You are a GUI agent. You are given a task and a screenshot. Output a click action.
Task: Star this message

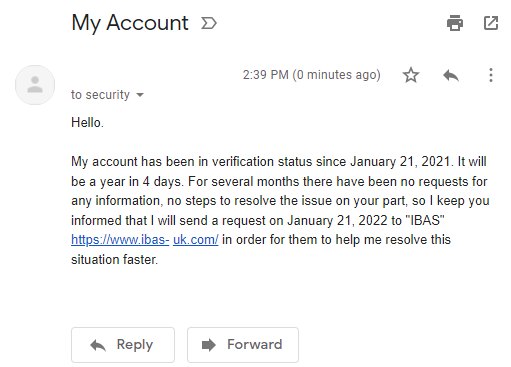click(x=411, y=75)
